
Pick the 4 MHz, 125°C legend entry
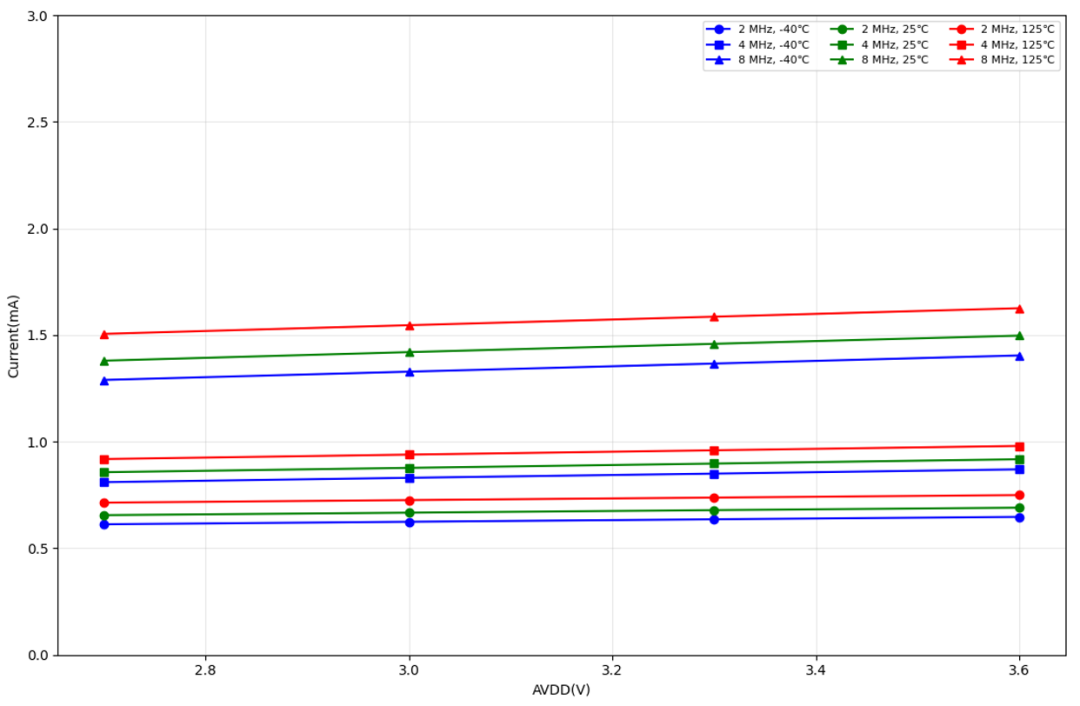[1002, 45]
